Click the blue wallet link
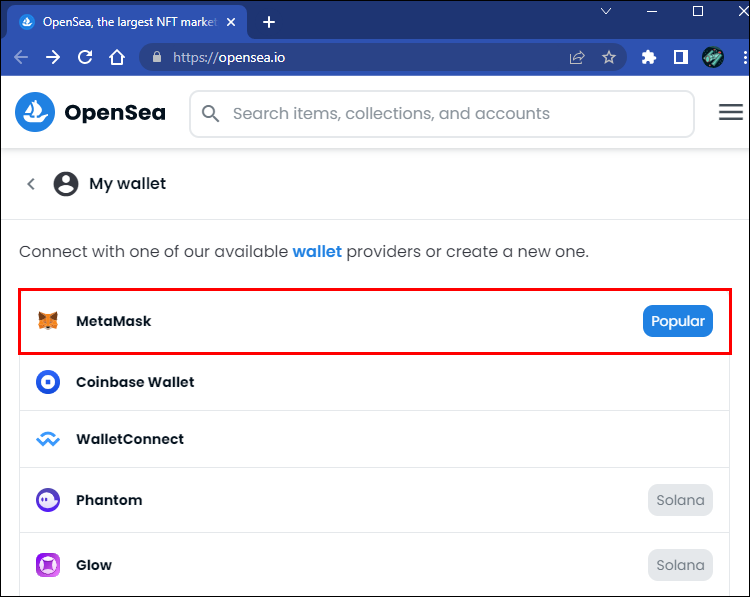Screen dimensions: 750x597 coord(317,251)
